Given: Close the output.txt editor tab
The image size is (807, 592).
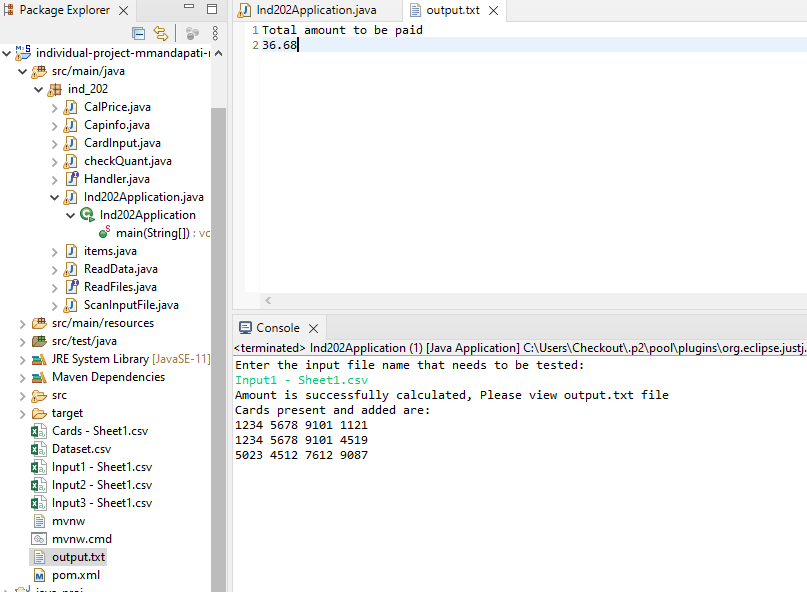Looking at the screenshot, I should pyautogui.click(x=493, y=10).
